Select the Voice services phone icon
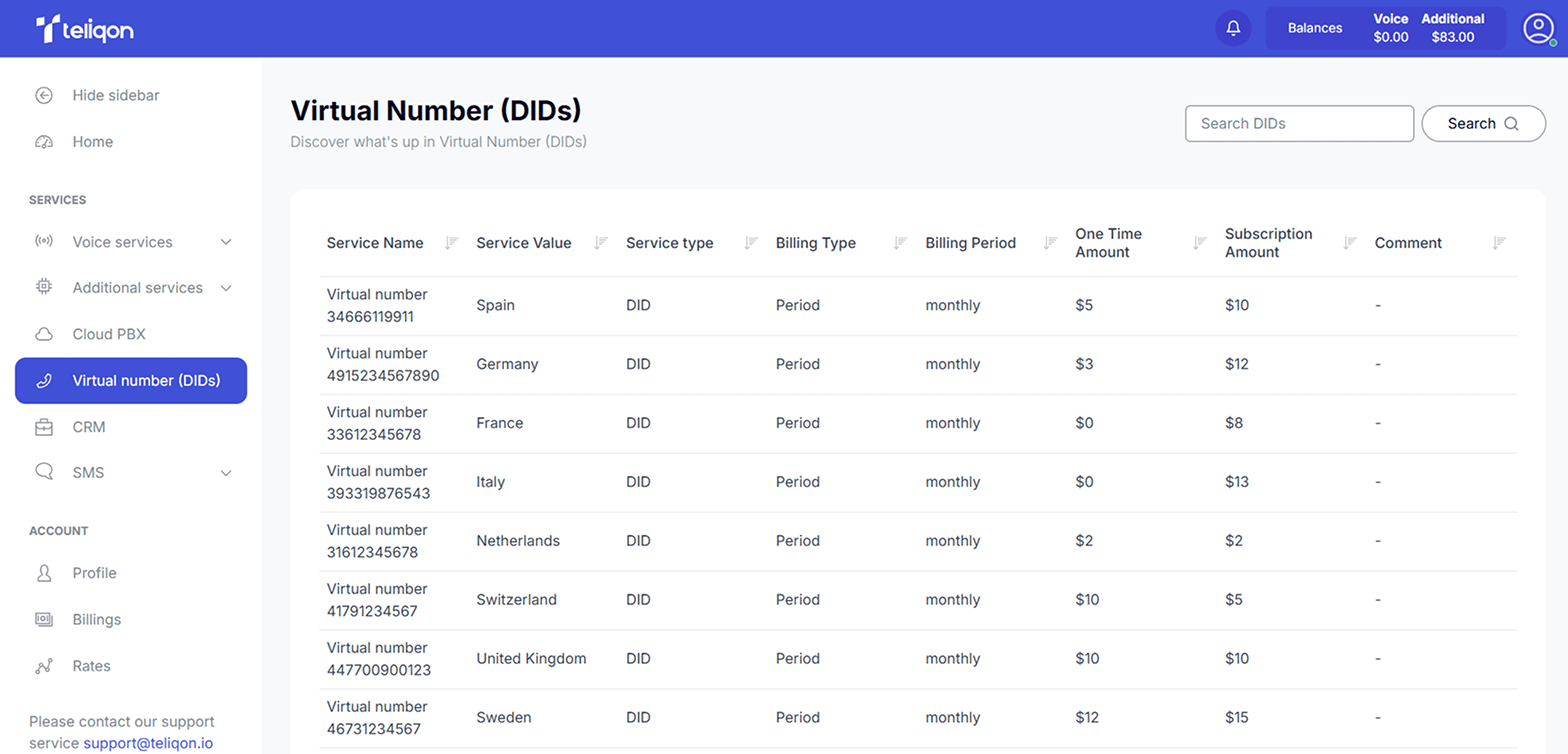This screenshot has height=754, width=1568. point(44,241)
